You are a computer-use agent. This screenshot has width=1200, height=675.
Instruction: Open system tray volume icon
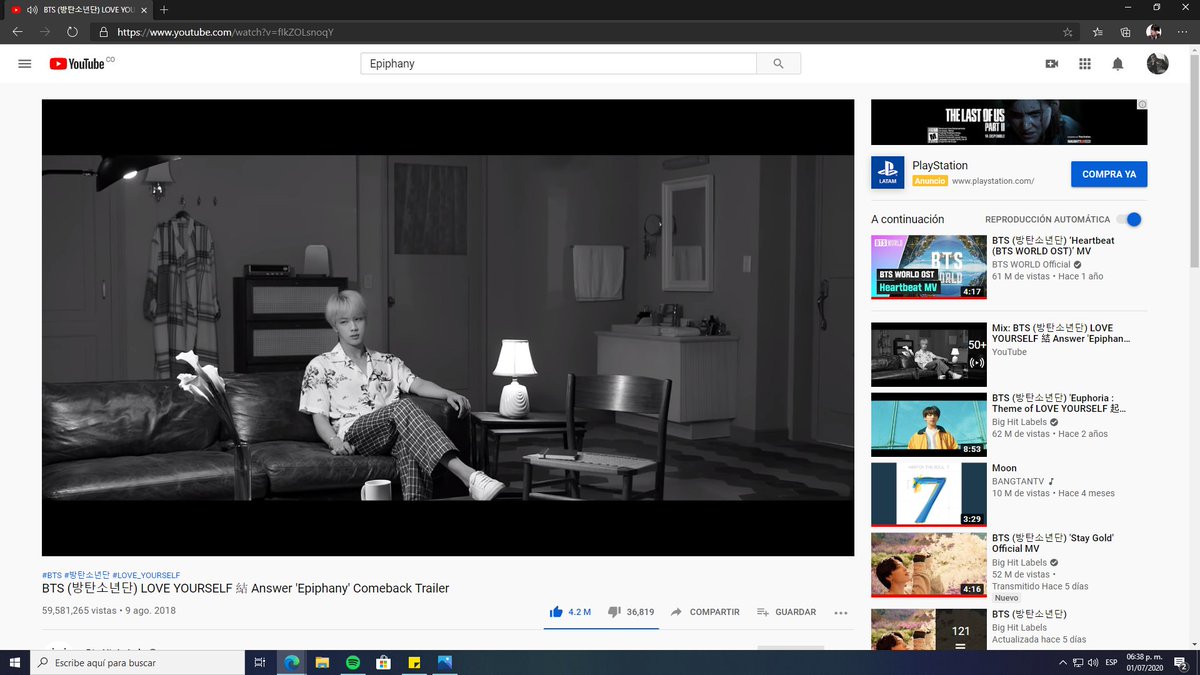[1093, 662]
